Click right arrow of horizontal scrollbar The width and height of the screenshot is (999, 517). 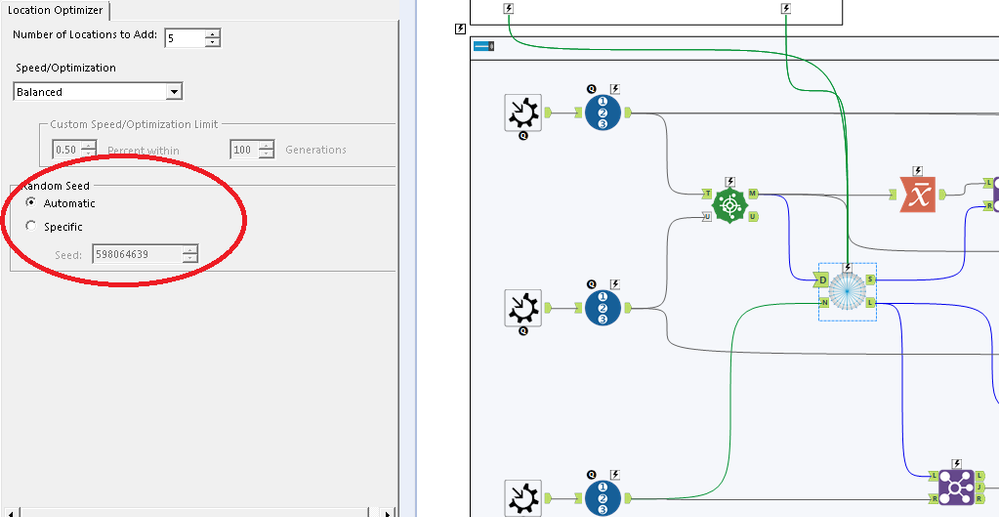pyautogui.click(x=387, y=512)
